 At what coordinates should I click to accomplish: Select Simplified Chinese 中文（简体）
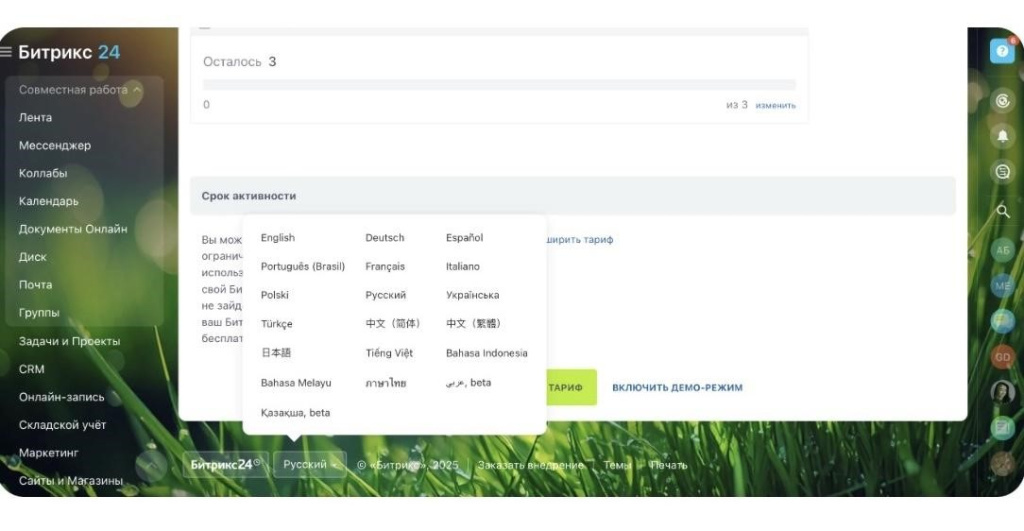click(392, 323)
